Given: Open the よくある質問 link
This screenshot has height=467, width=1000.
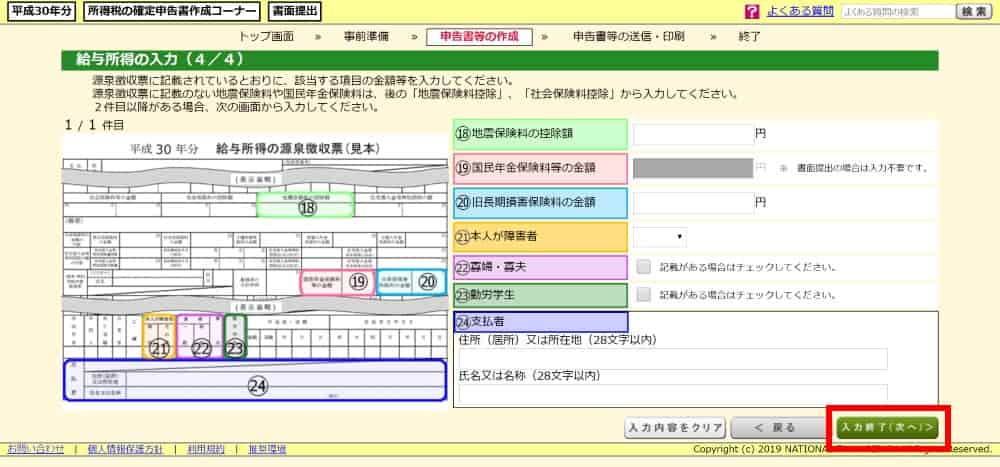Looking at the screenshot, I should [x=799, y=12].
